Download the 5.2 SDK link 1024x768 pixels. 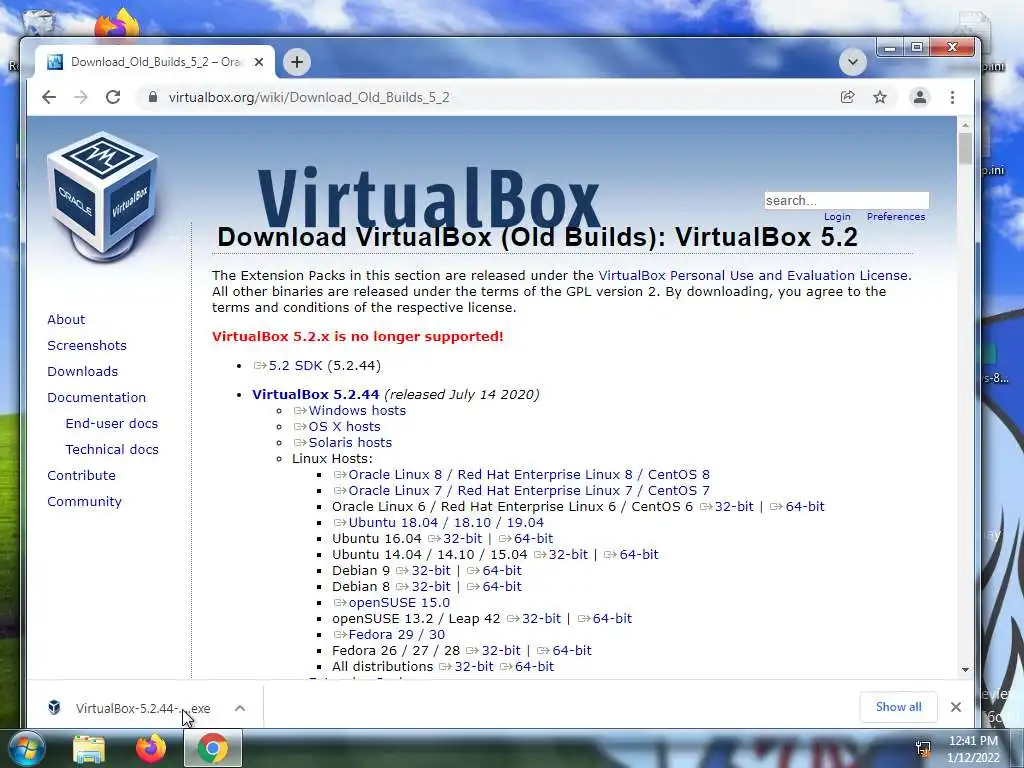click(x=288, y=366)
